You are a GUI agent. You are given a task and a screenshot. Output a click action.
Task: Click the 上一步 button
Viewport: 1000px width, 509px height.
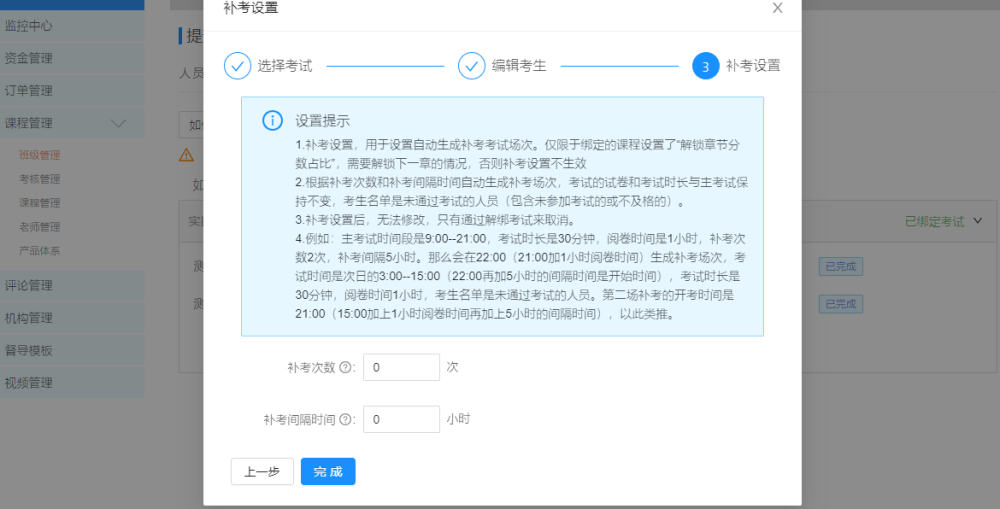pyautogui.click(x=262, y=471)
